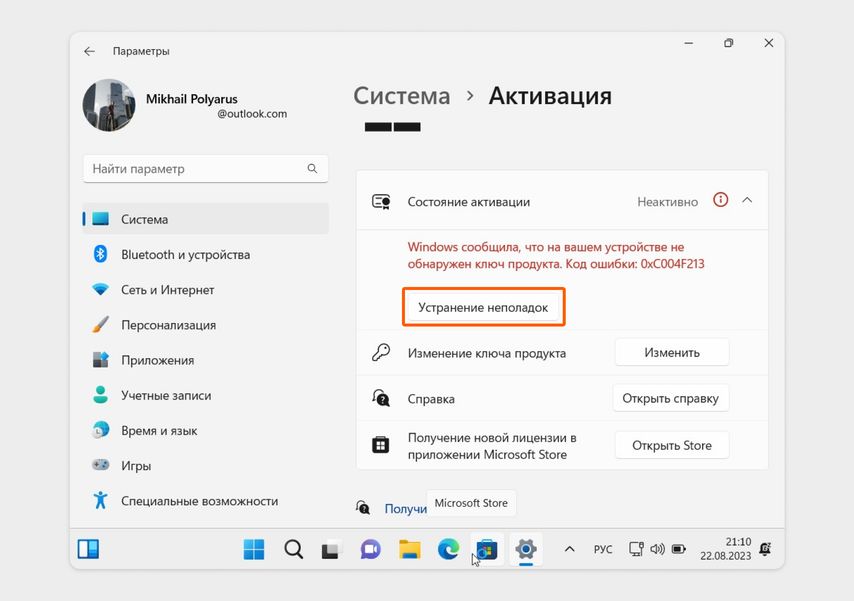
Task: Launch Microsoft Edge from the taskbar
Action: point(448,549)
